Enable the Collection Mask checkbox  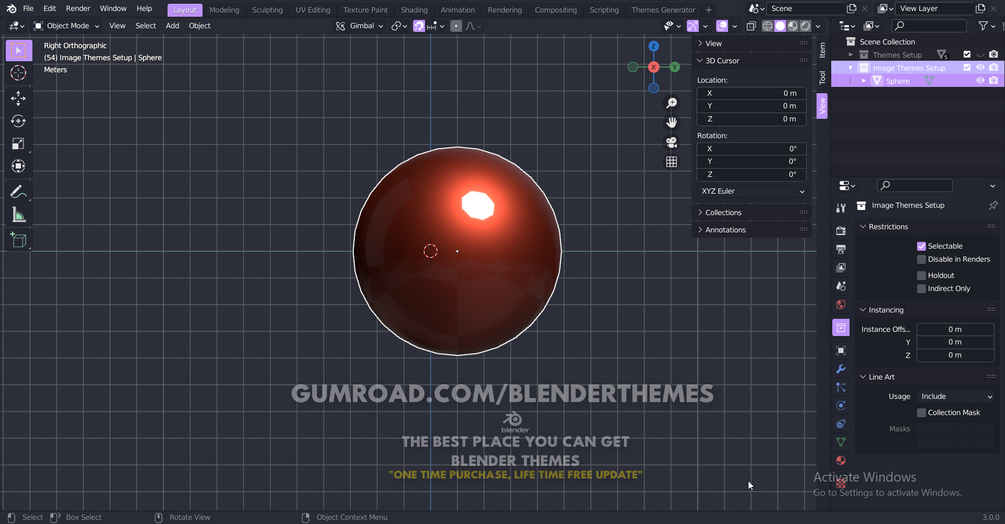tap(921, 413)
